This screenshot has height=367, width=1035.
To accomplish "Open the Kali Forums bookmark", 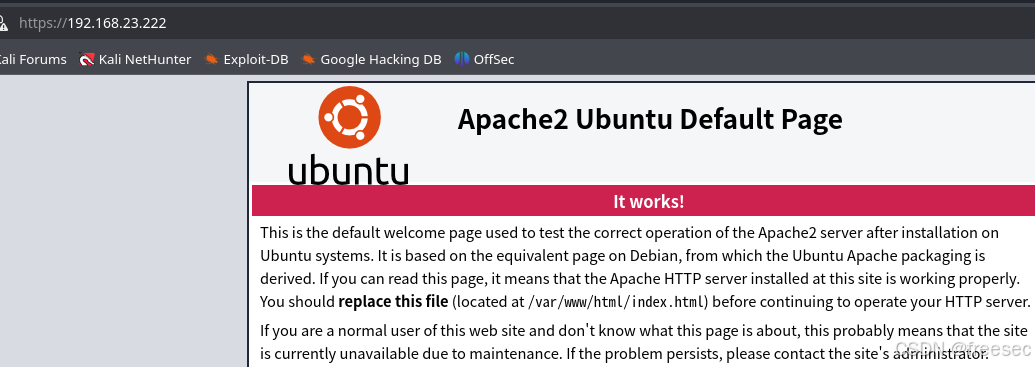I will tap(32, 59).
